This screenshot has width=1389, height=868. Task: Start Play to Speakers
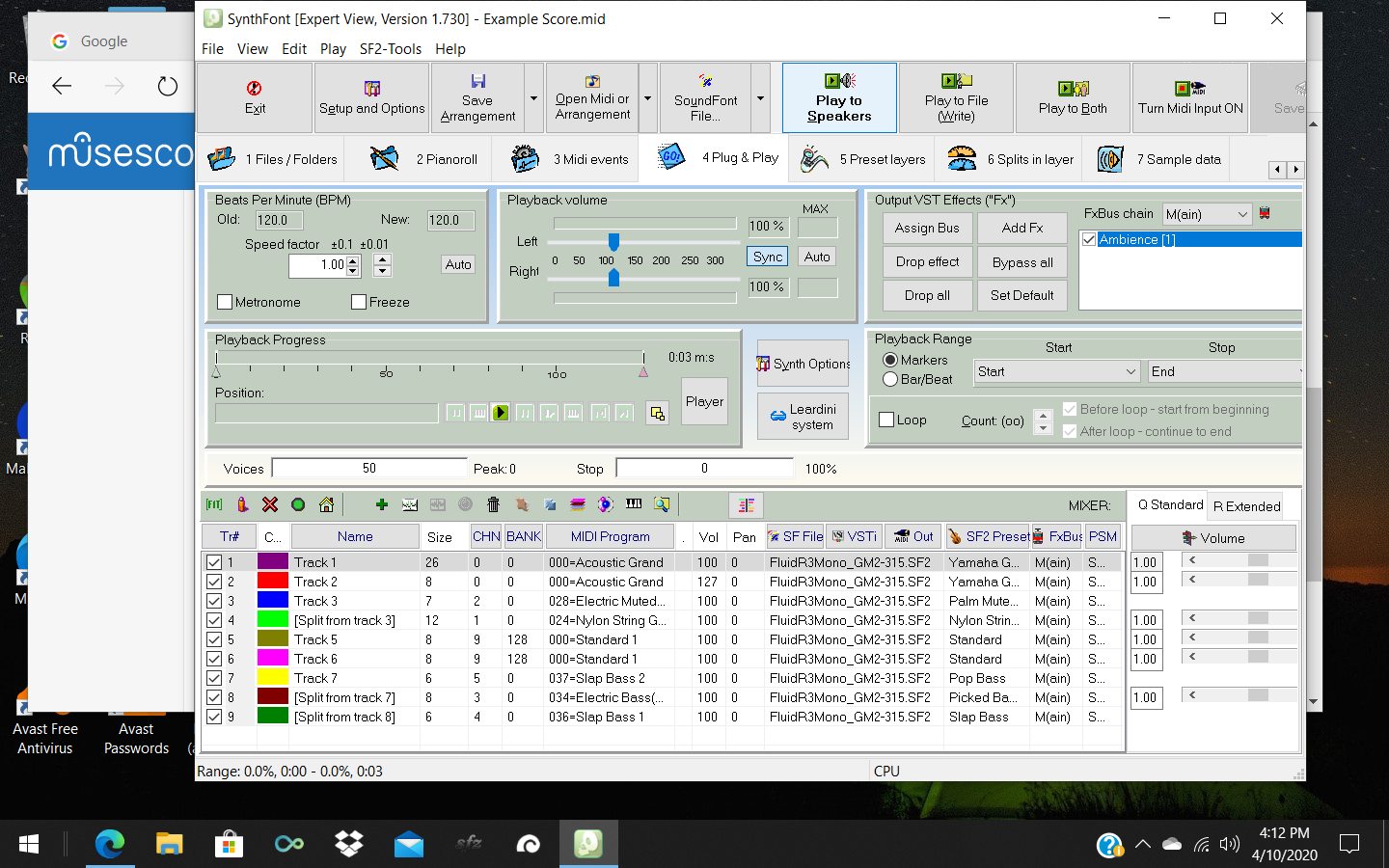point(839,97)
